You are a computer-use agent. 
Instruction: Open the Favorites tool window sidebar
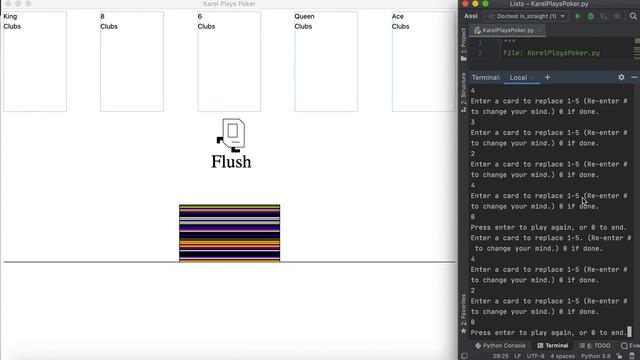coord(463,313)
